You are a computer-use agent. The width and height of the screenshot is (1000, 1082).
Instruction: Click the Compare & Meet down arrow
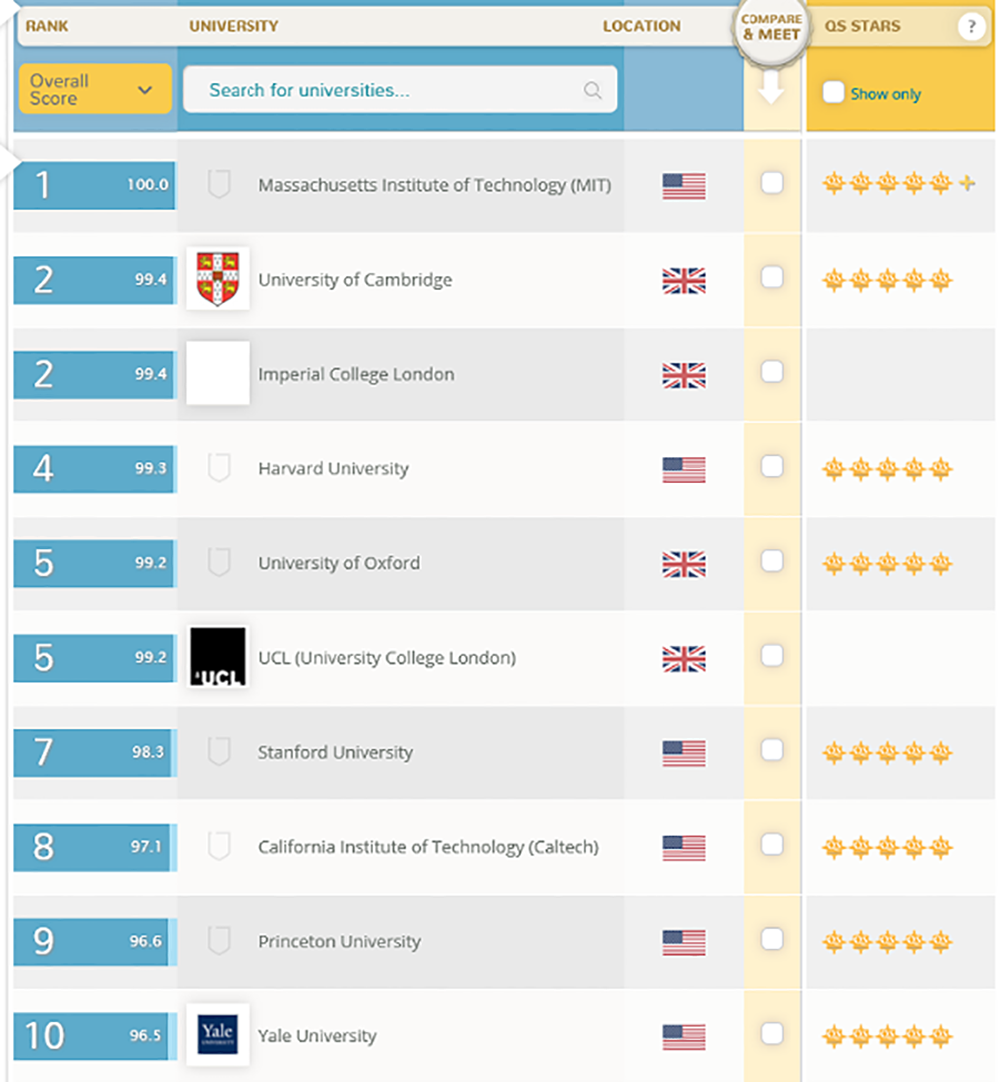(x=772, y=87)
